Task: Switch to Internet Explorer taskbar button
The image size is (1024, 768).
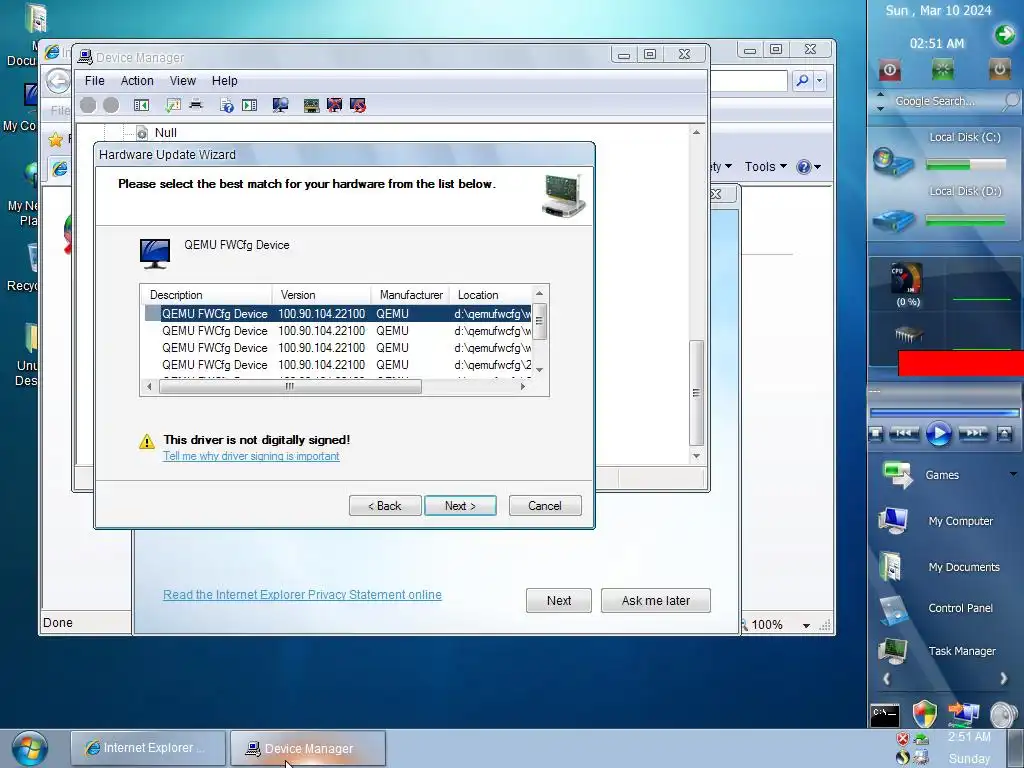Action: (x=148, y=748)
